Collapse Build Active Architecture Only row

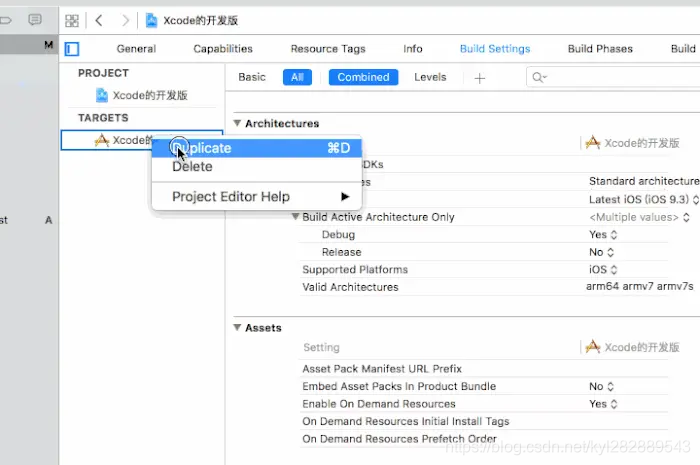pyautogui.click(x=295, y=216)
